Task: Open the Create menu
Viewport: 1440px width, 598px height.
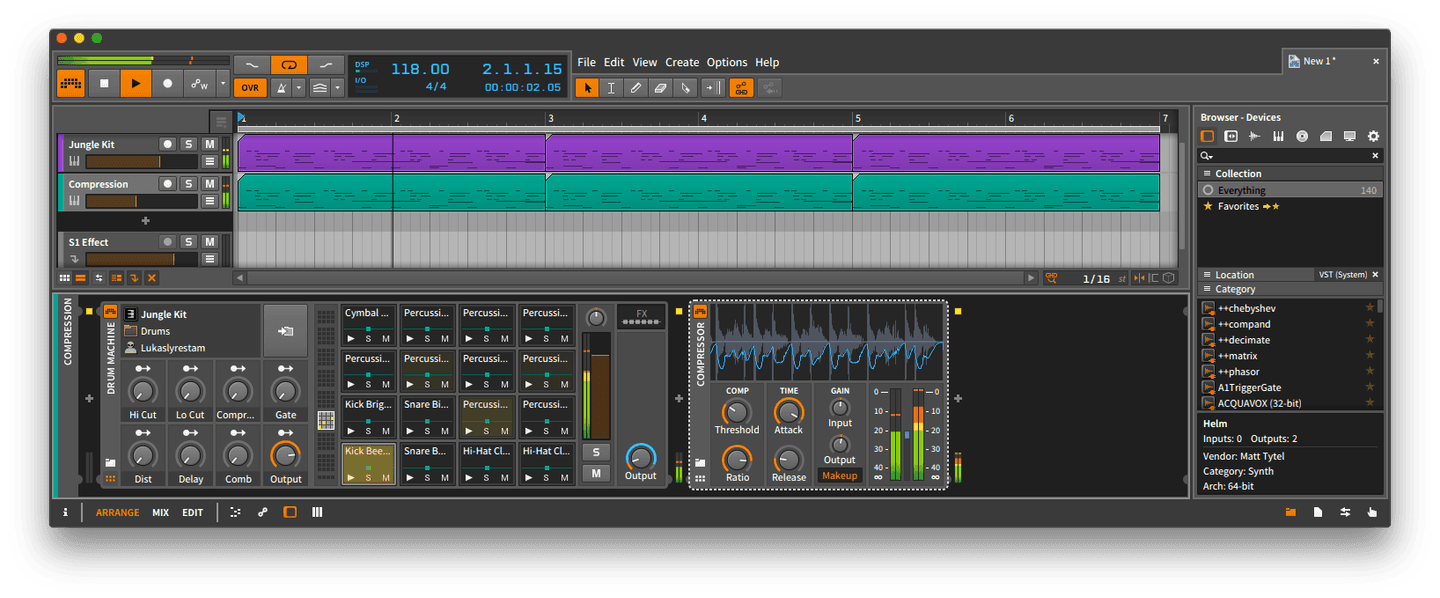Action: pyautogui.click(x=682, y=62)
